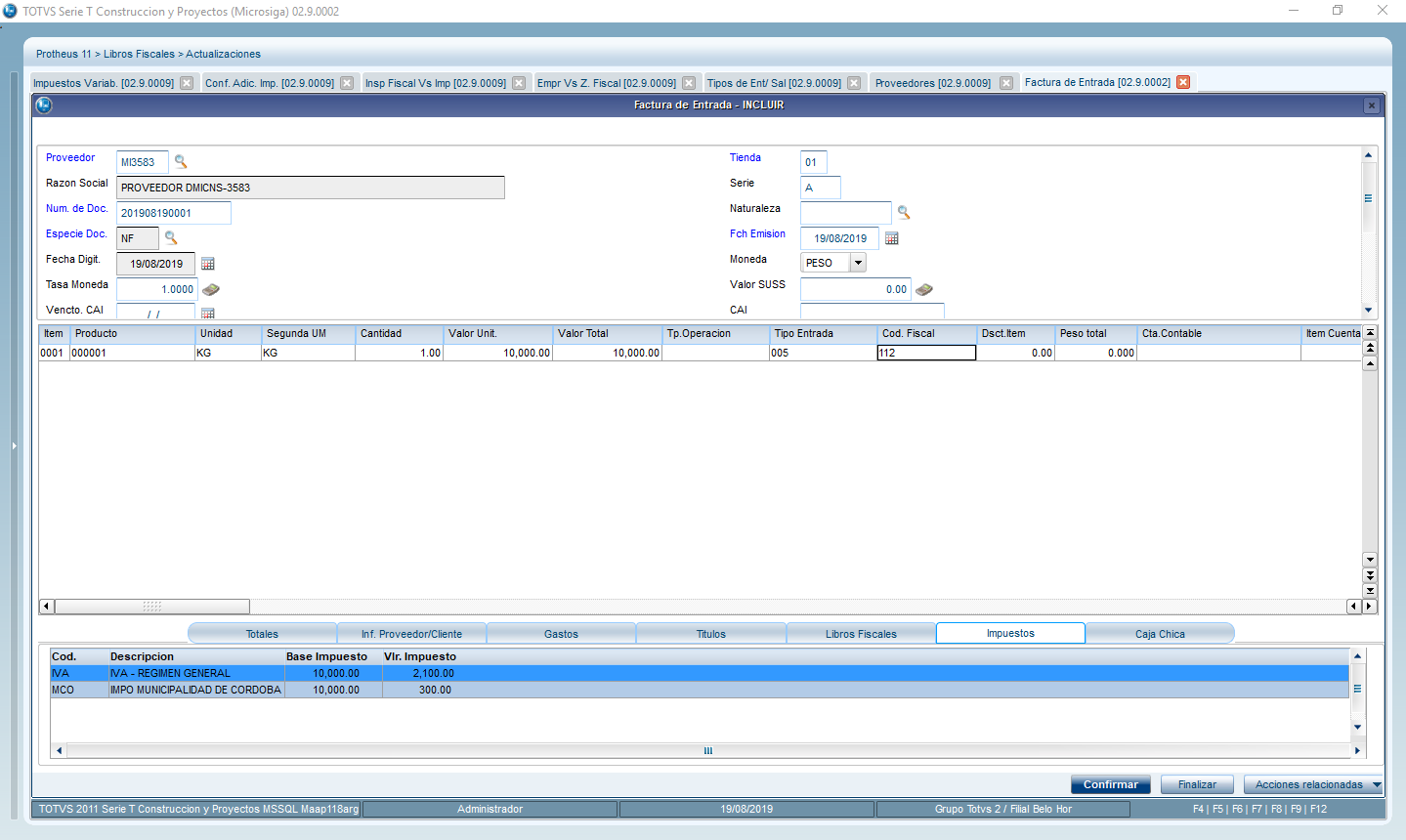The image size is (1406, 840).
Task: Open the Moneda PESO dropdown
Action: [x=858, y=263]
